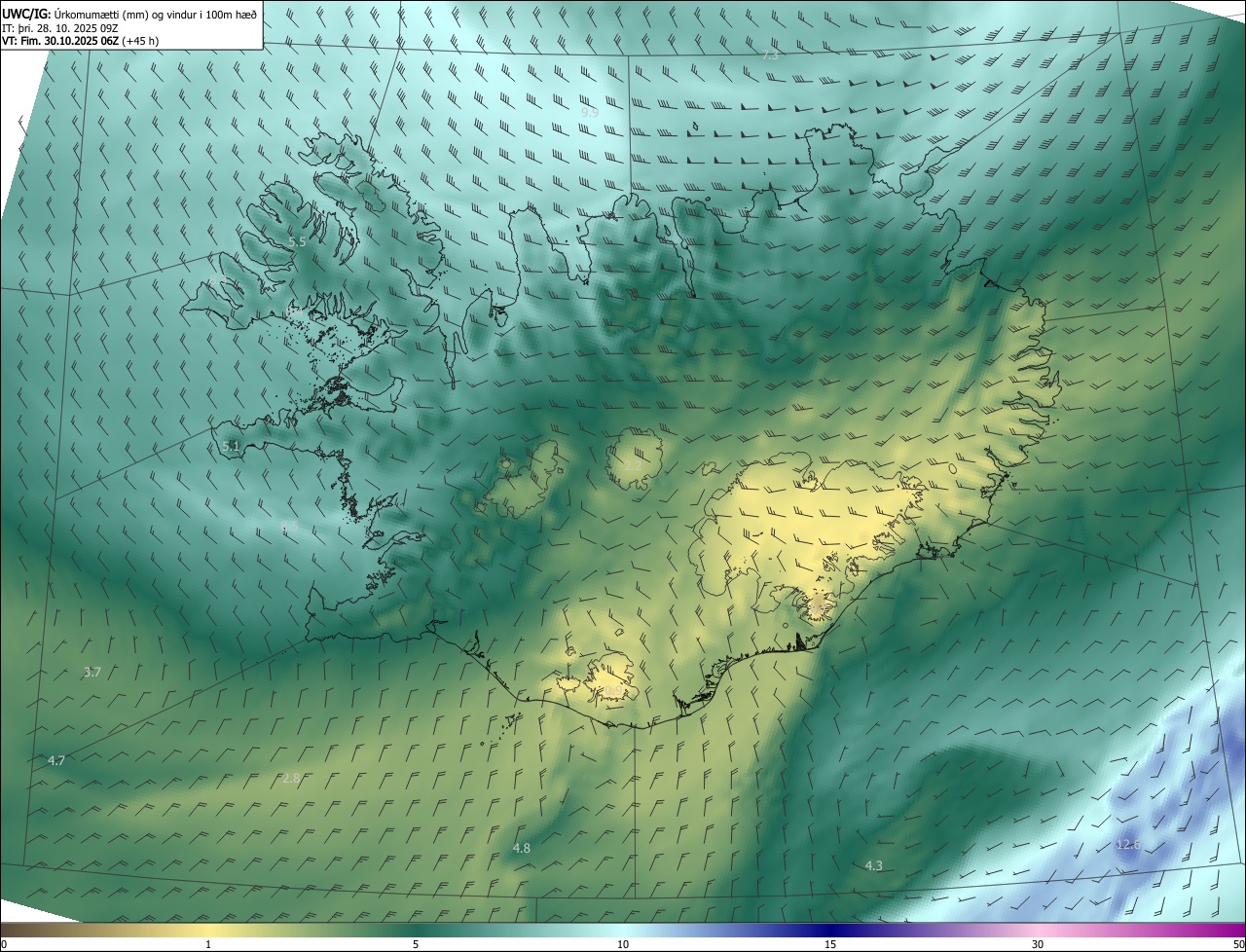Viewport: 1246px width, 952px height.
Task: Click the 'UWC/IG:' map title text
Action: 26,15
